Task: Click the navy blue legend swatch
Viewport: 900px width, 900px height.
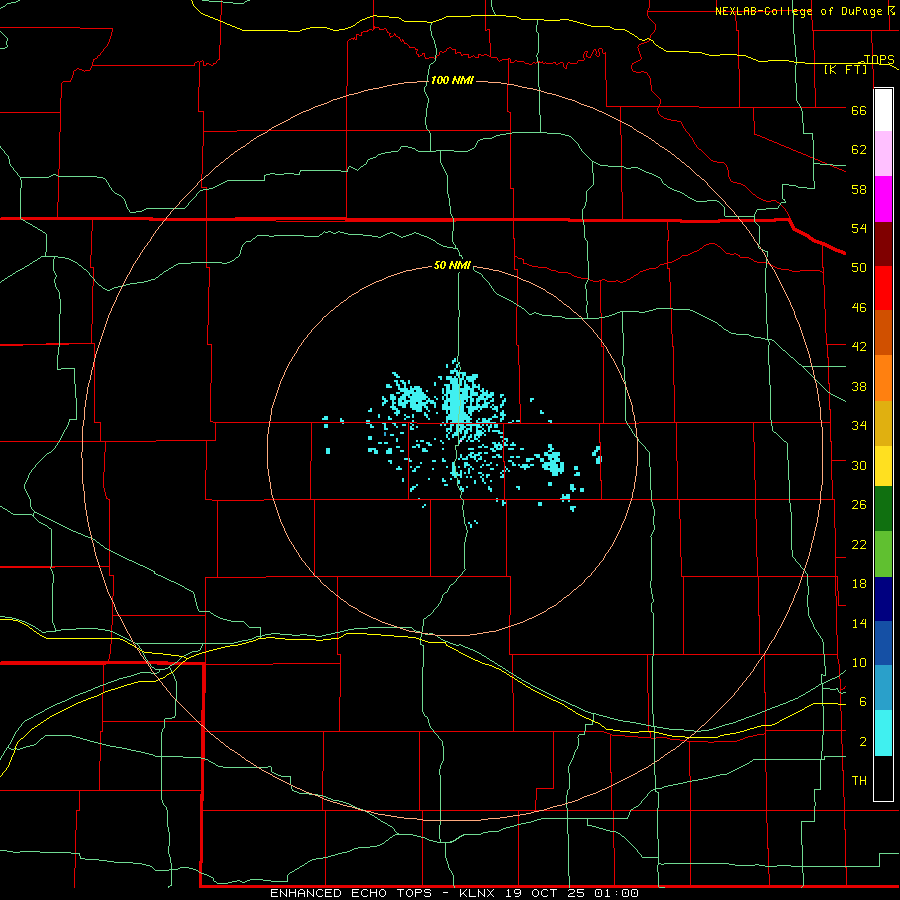Action: [883, 599]
